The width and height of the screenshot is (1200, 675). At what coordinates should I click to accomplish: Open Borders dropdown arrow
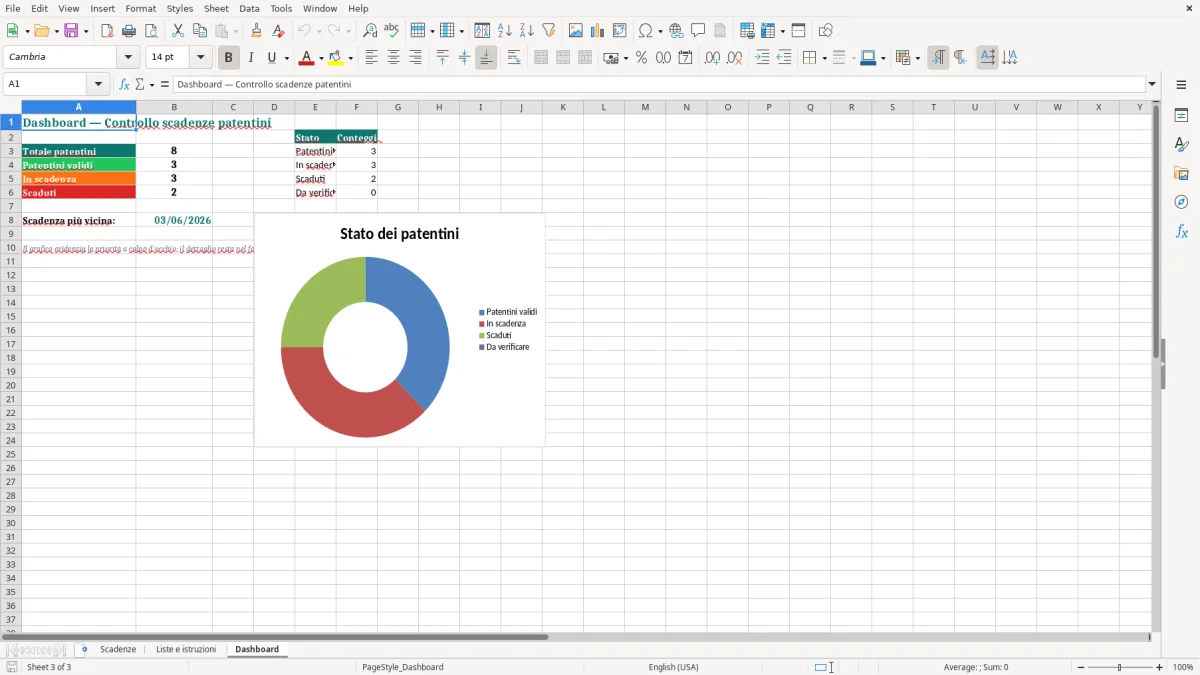click(x=823, y=58)
